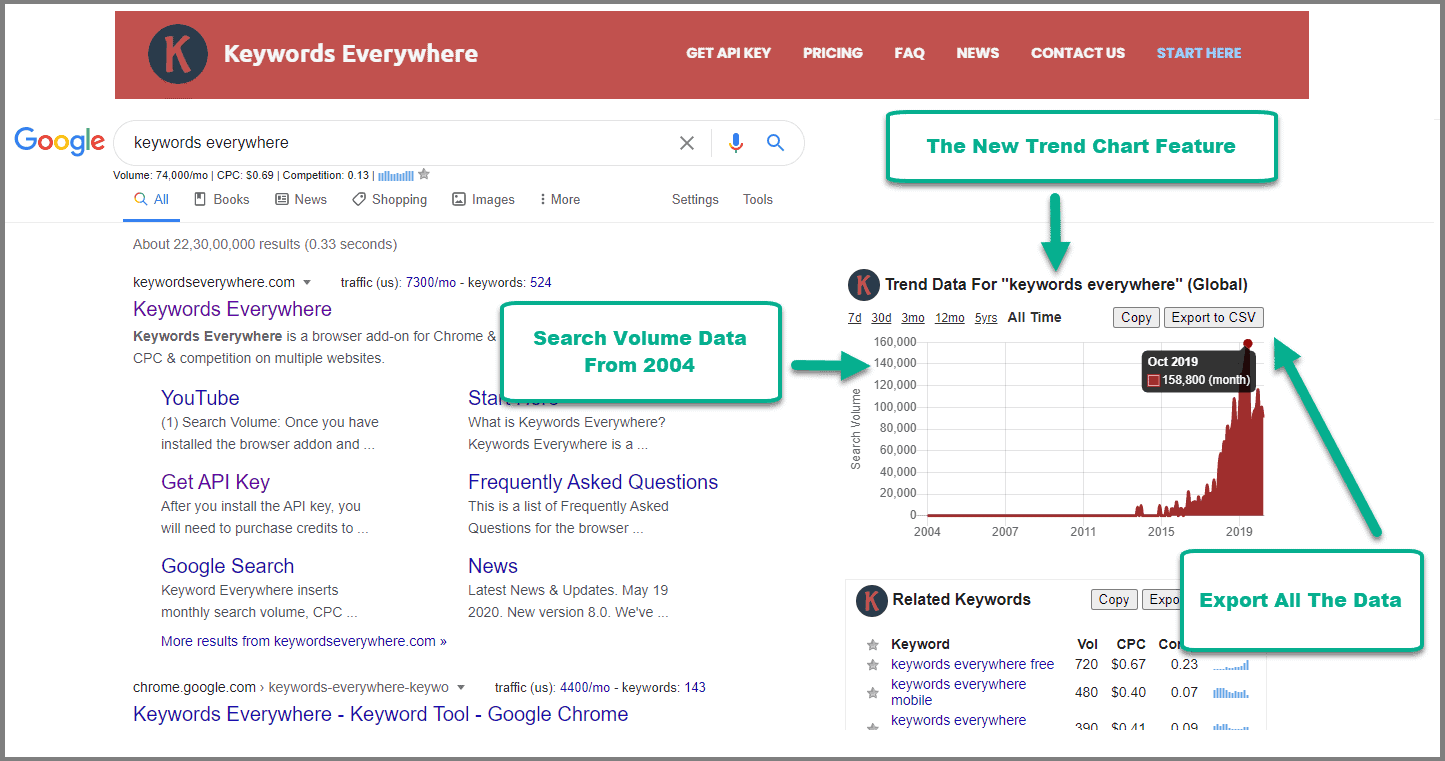Click the Oct 2019 peak data point on chart
Viewport: 1445px width, 761px height.
tap(1247, 344)
